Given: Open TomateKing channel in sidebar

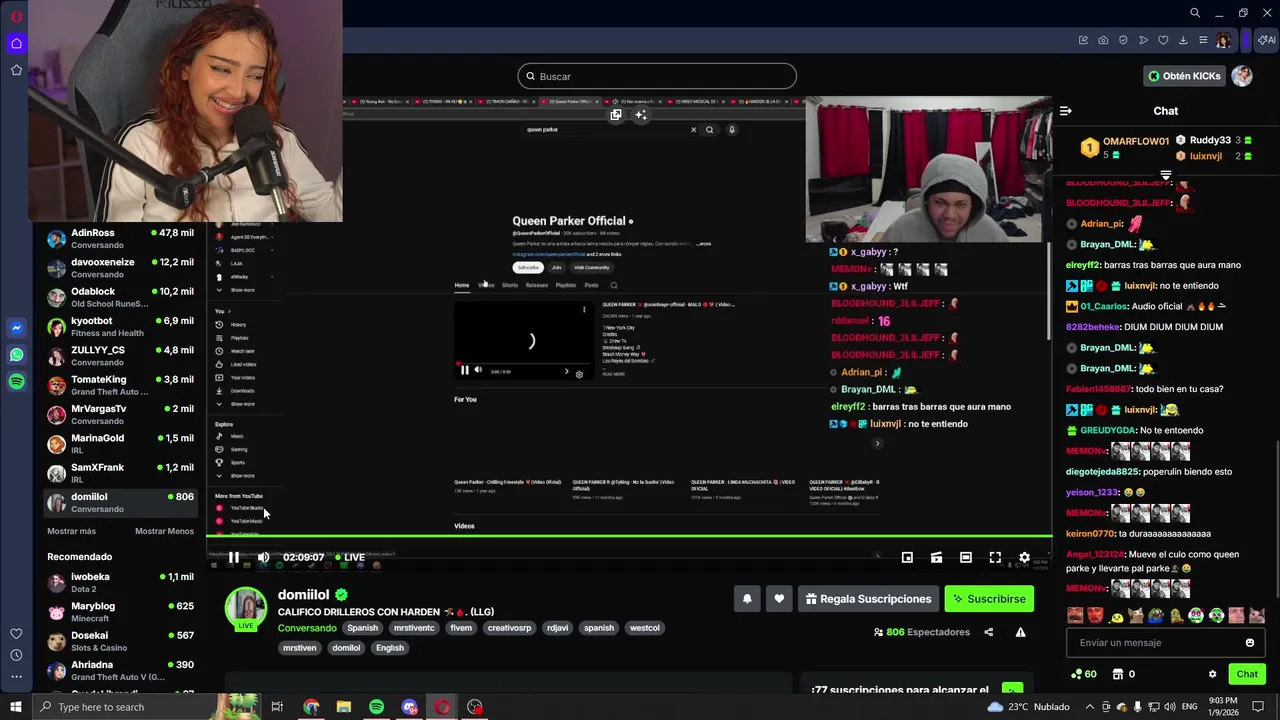Looking at the screenshot, I should 120,385.
